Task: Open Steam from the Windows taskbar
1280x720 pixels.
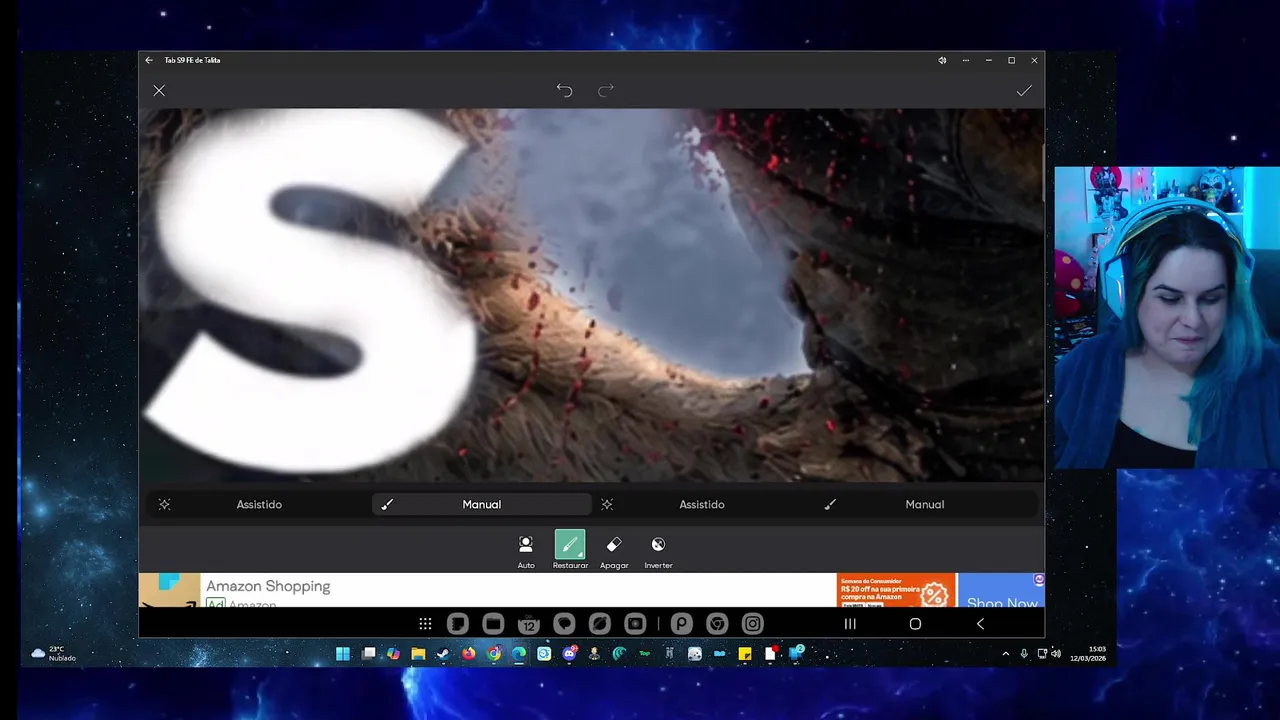Action: coord(443,654)
